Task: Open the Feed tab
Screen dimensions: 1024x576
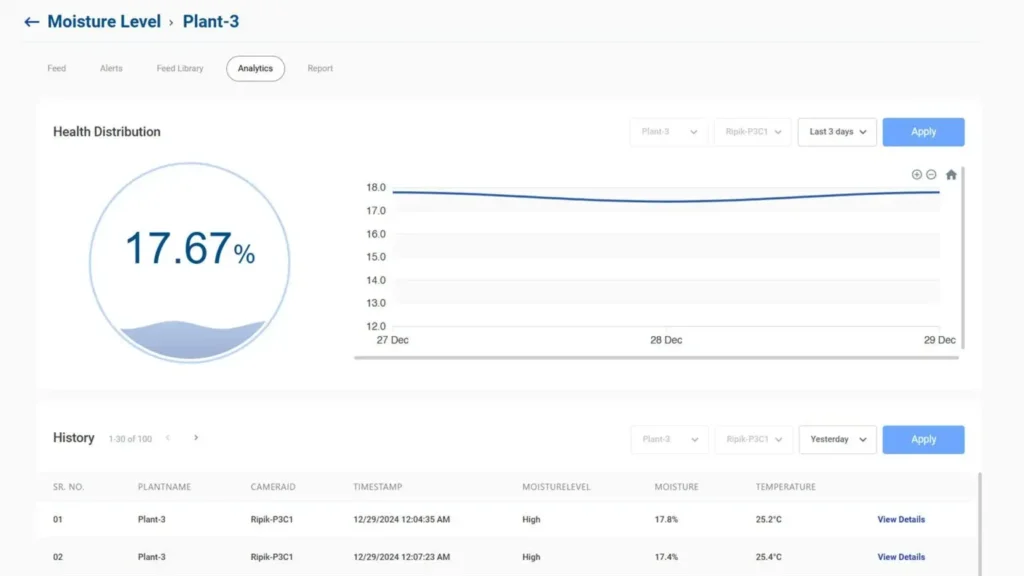Action: pyautogui.click(x=57, y=69)
